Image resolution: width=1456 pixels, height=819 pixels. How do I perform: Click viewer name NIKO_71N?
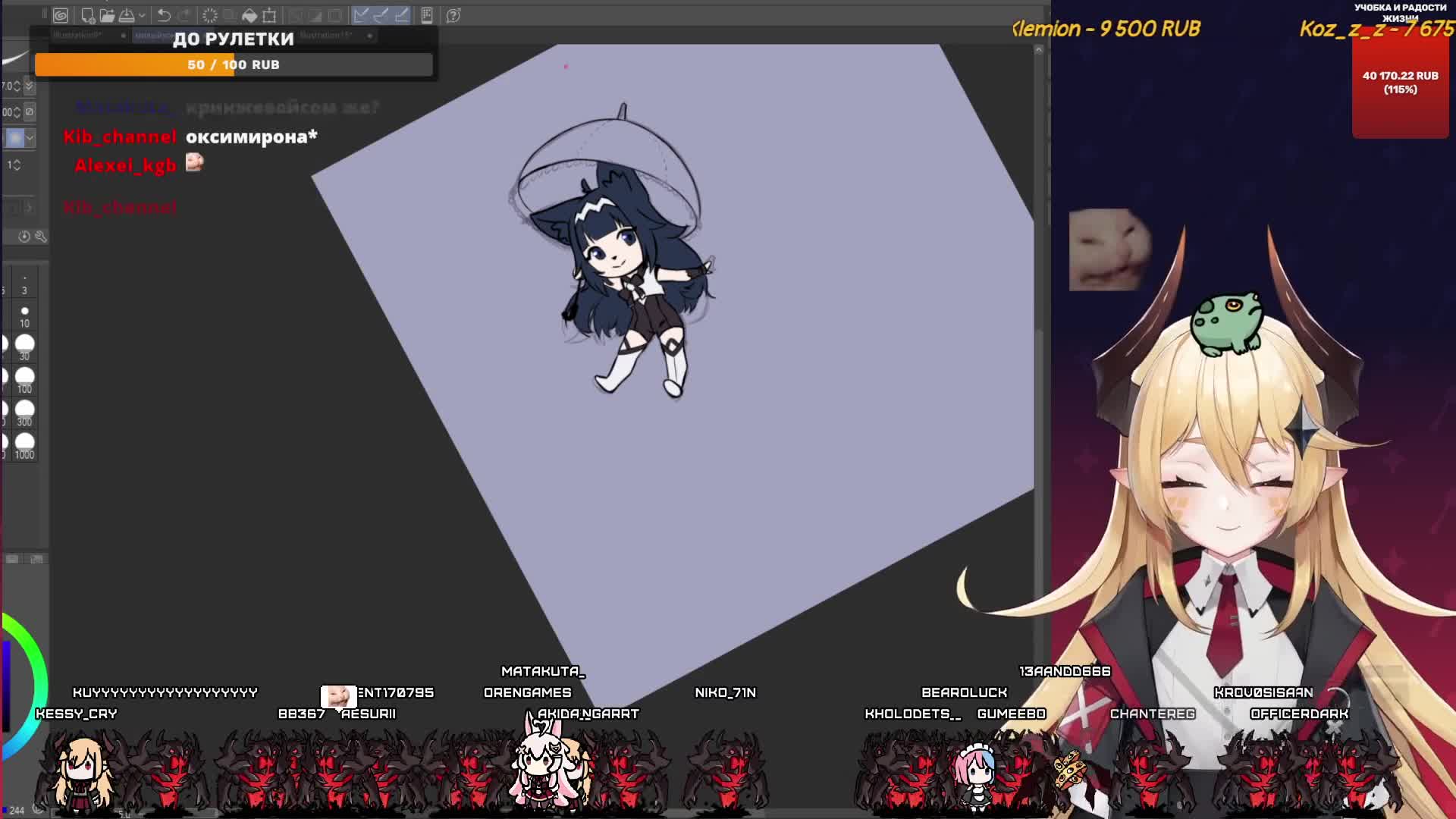coord(725,692)
